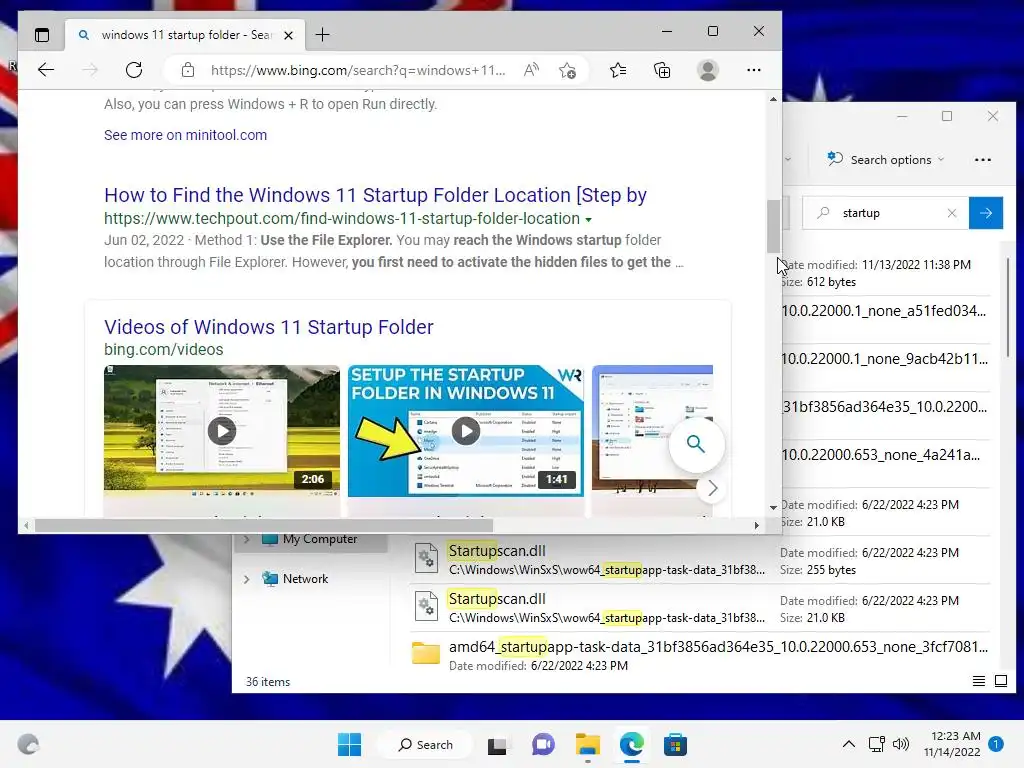Select the Startupscan.dll row sized 21.0 KB

[x=700, y=607]
